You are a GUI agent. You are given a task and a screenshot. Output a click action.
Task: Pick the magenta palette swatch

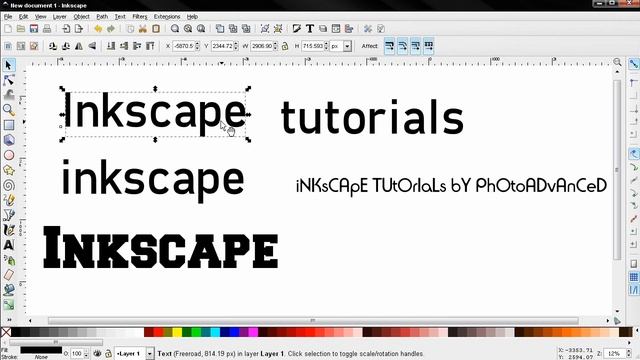pyautogui.click(x=253, y=332)
